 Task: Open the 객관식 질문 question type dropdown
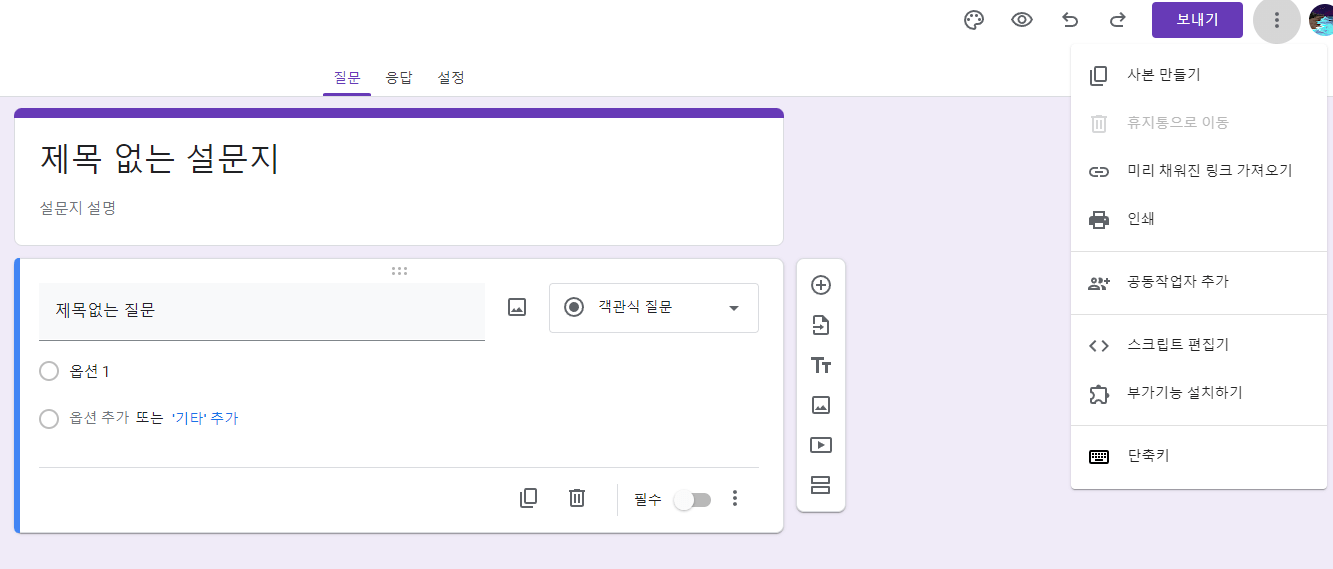click(x=654, y=307)
